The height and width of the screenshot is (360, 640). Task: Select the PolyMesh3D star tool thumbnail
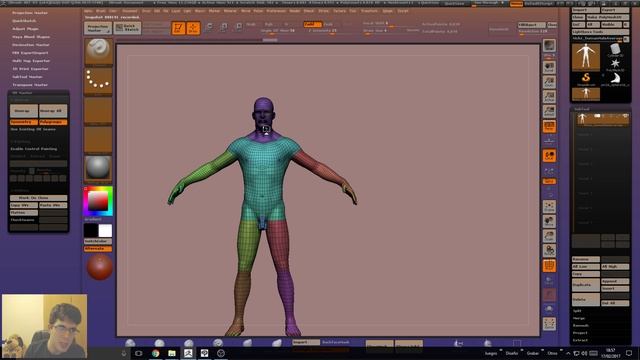click(x=615, y=64)
